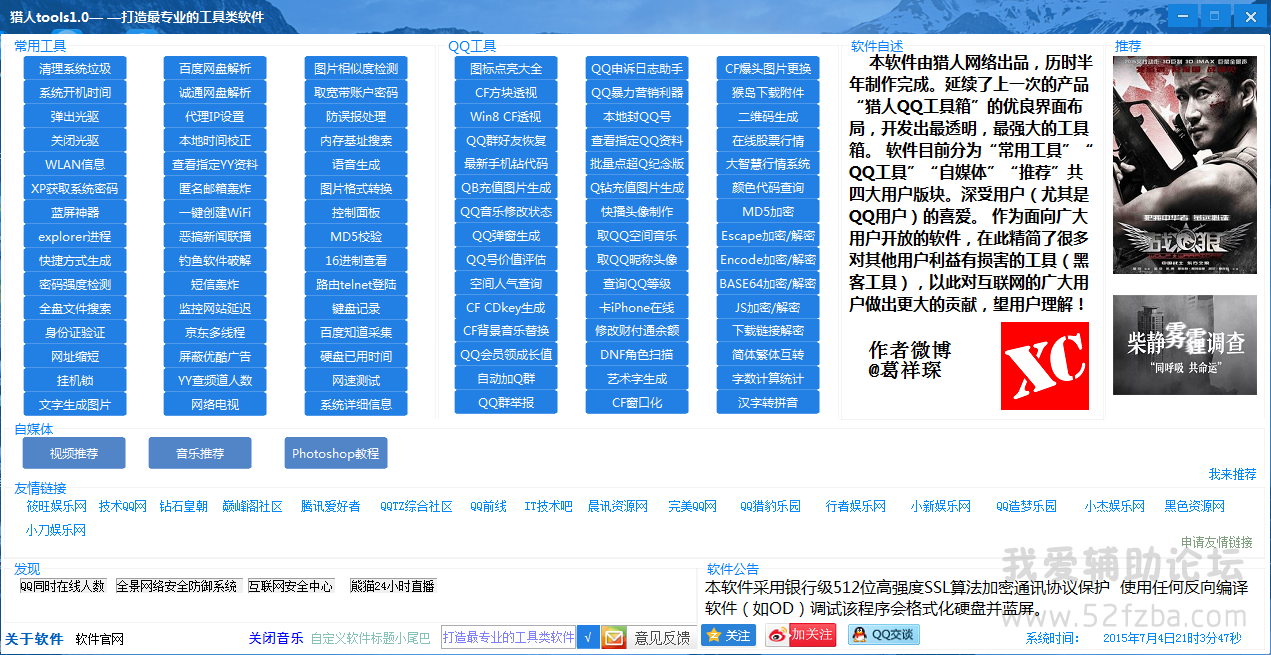Click QQ群好友恢复 button
The image size is (1271, 655).
coord(506,140)
